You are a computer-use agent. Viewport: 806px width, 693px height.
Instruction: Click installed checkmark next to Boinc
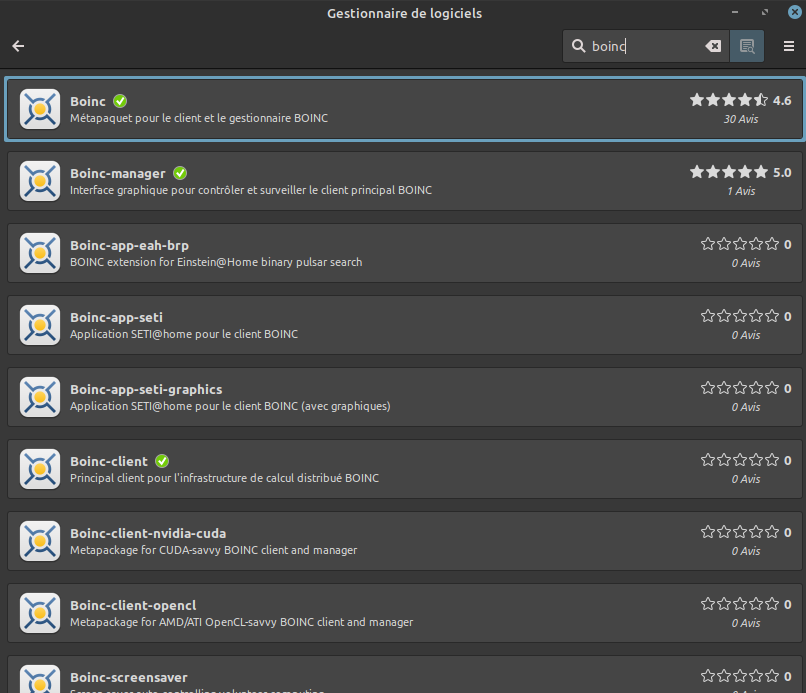(x=120, y=101)
